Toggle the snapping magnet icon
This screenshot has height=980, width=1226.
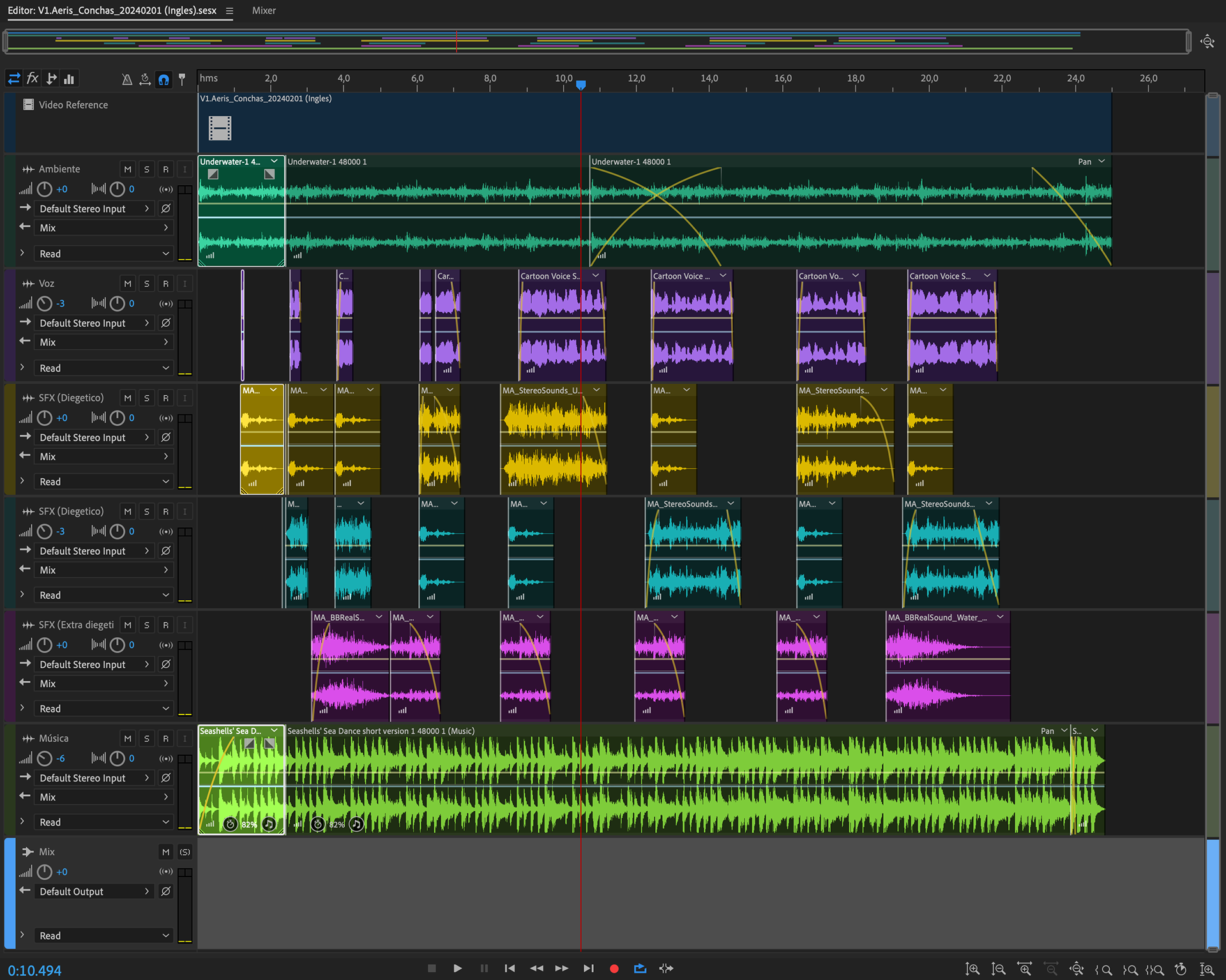164,79
